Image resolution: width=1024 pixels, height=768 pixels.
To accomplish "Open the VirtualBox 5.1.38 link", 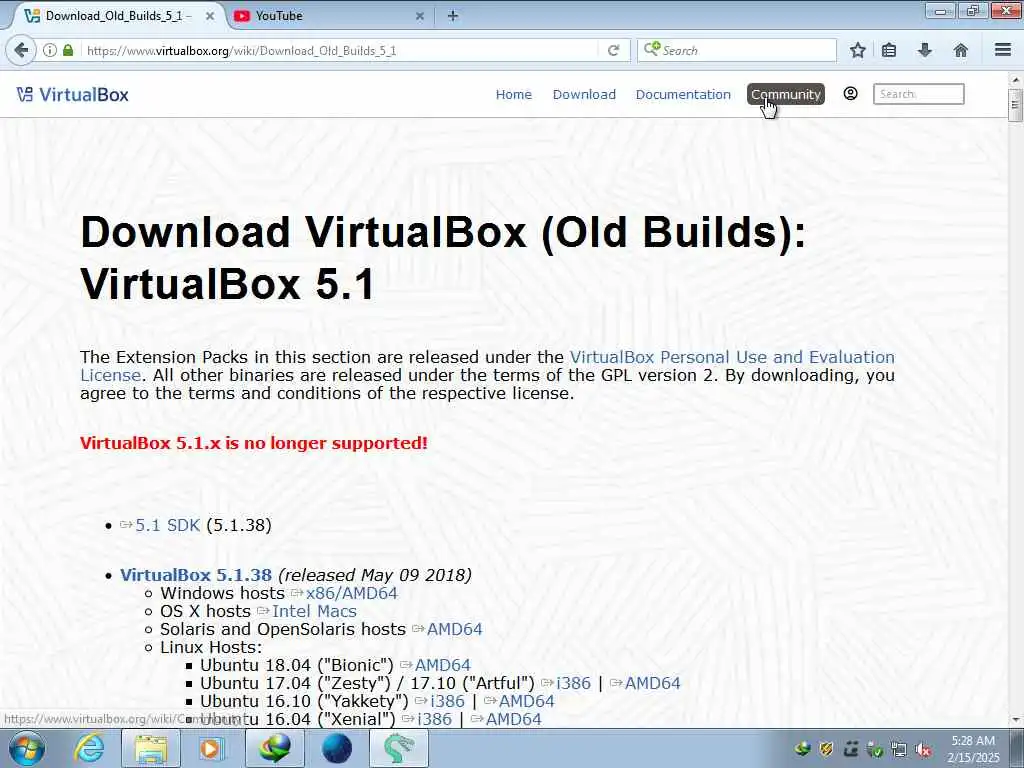I will (x=196, y=575).
